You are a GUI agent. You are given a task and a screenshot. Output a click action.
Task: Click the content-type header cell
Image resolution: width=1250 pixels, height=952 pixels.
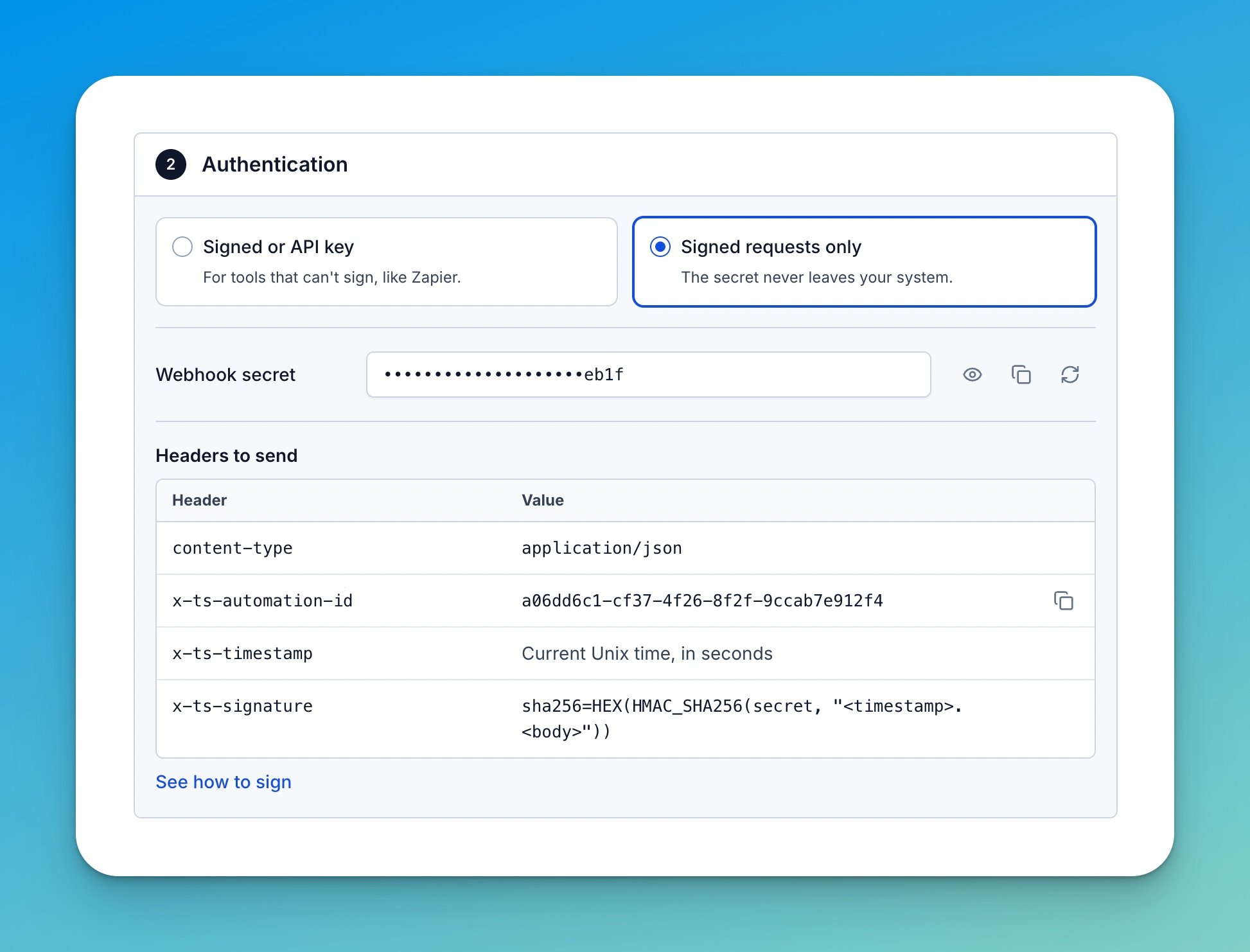233,548
